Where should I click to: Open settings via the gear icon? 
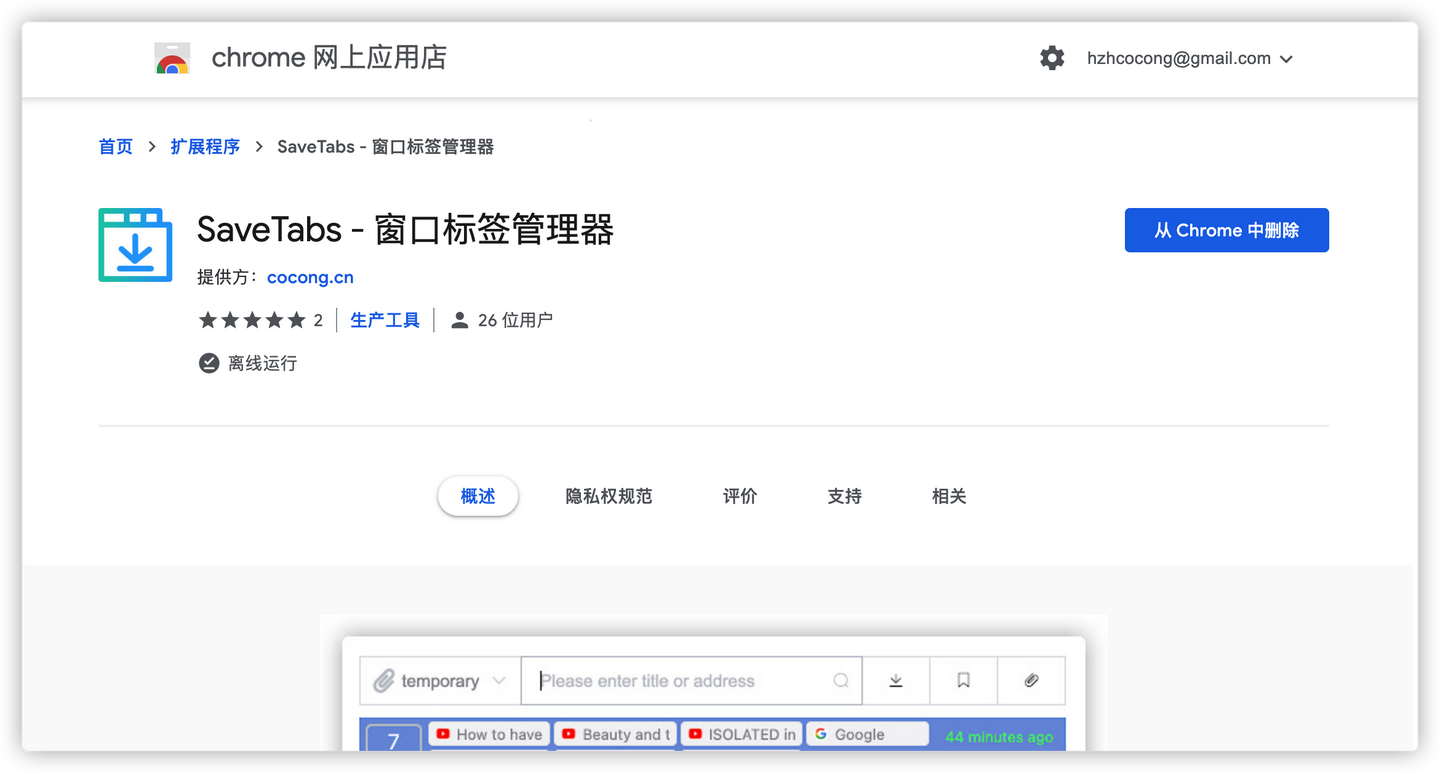[1052, 58]
